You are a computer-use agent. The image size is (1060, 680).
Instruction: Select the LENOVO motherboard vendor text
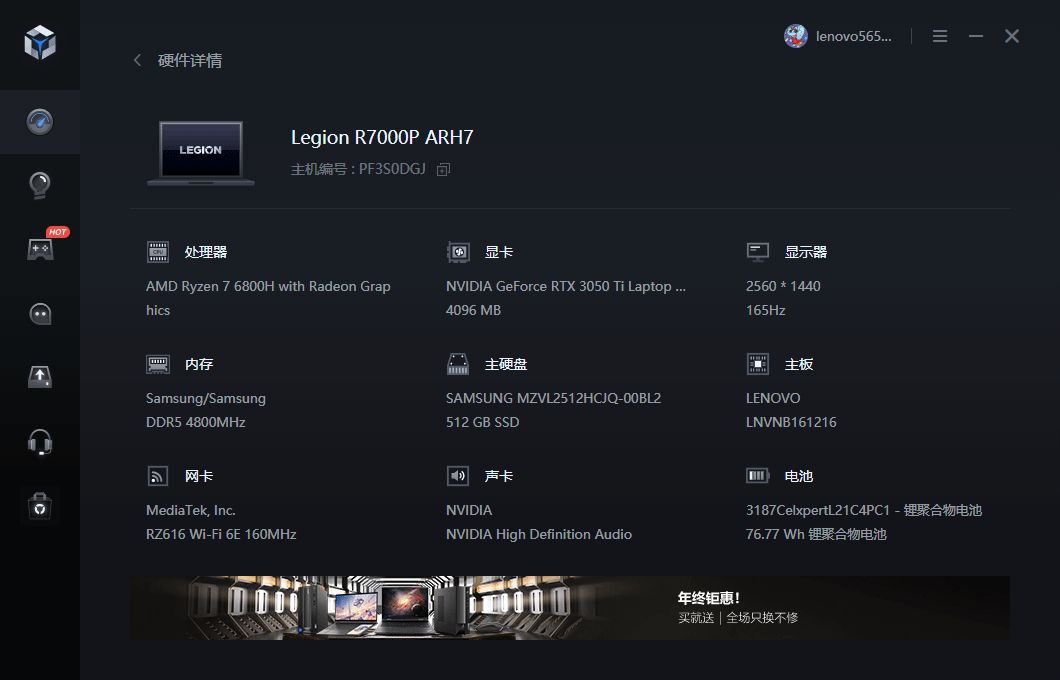[x=773, y=398]
